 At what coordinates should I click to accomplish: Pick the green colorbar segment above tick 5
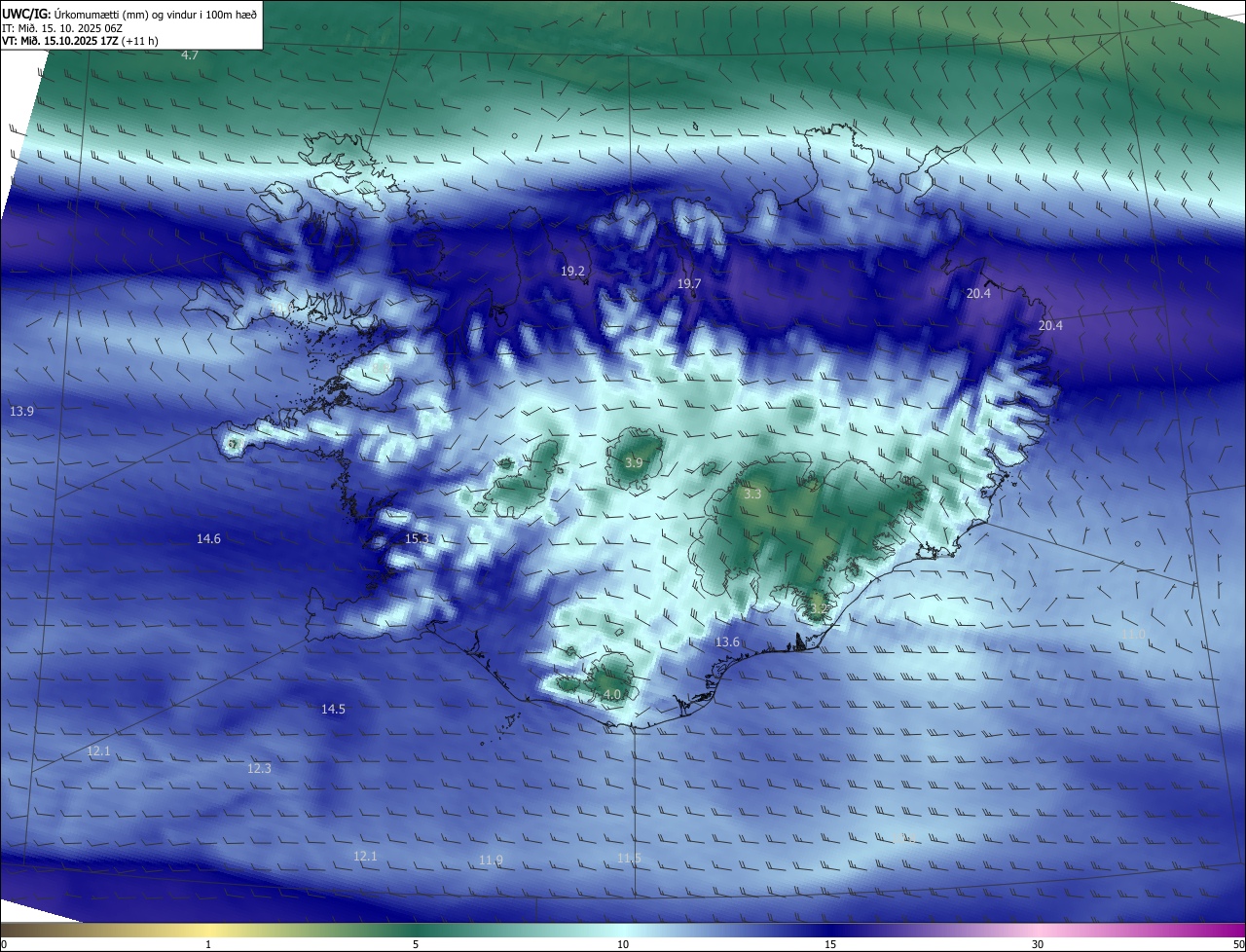(x=416, y=930)
